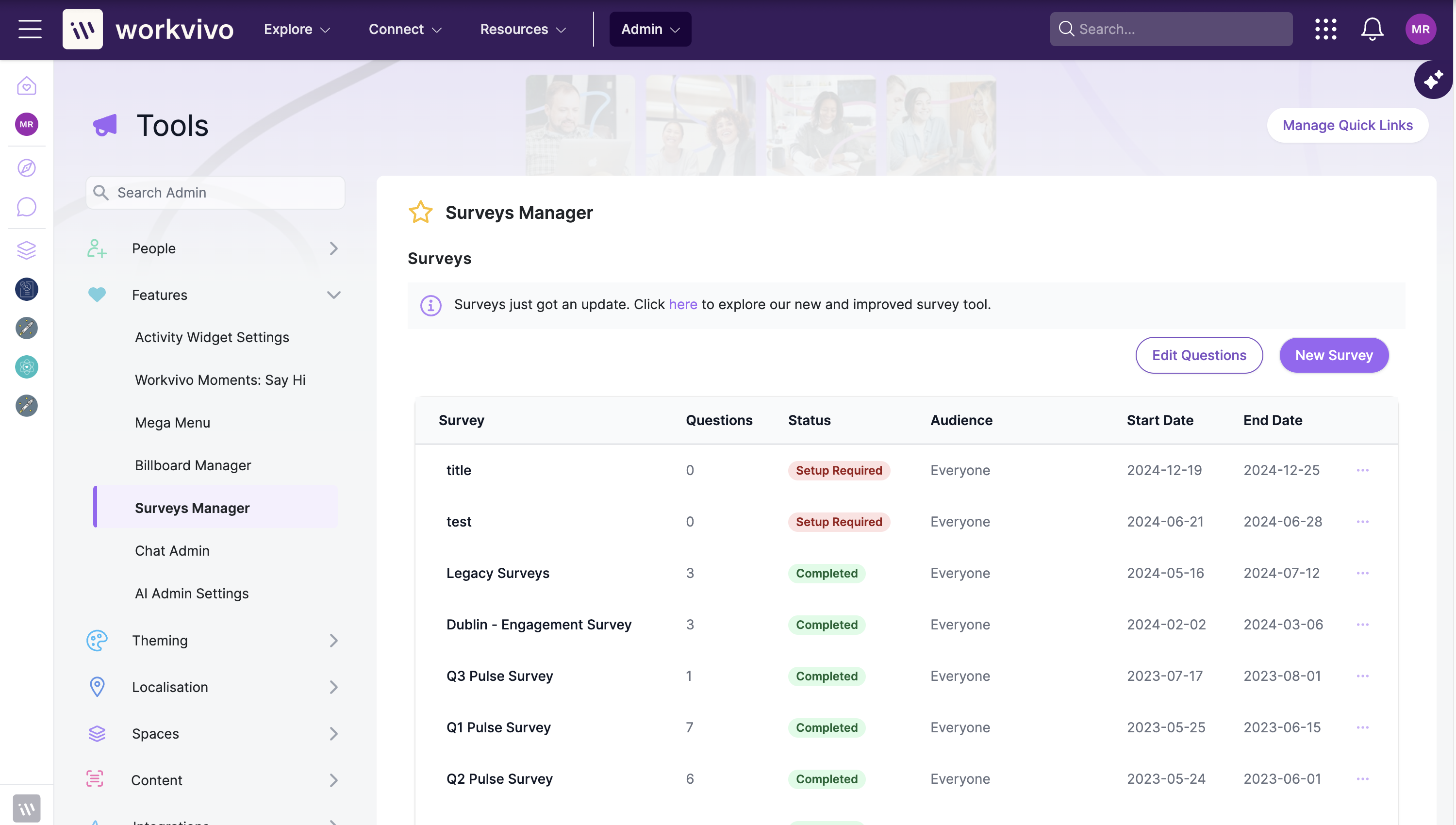Click Setup Required badge for title survey
The image size is (1456, 825).
click(839, 470)
